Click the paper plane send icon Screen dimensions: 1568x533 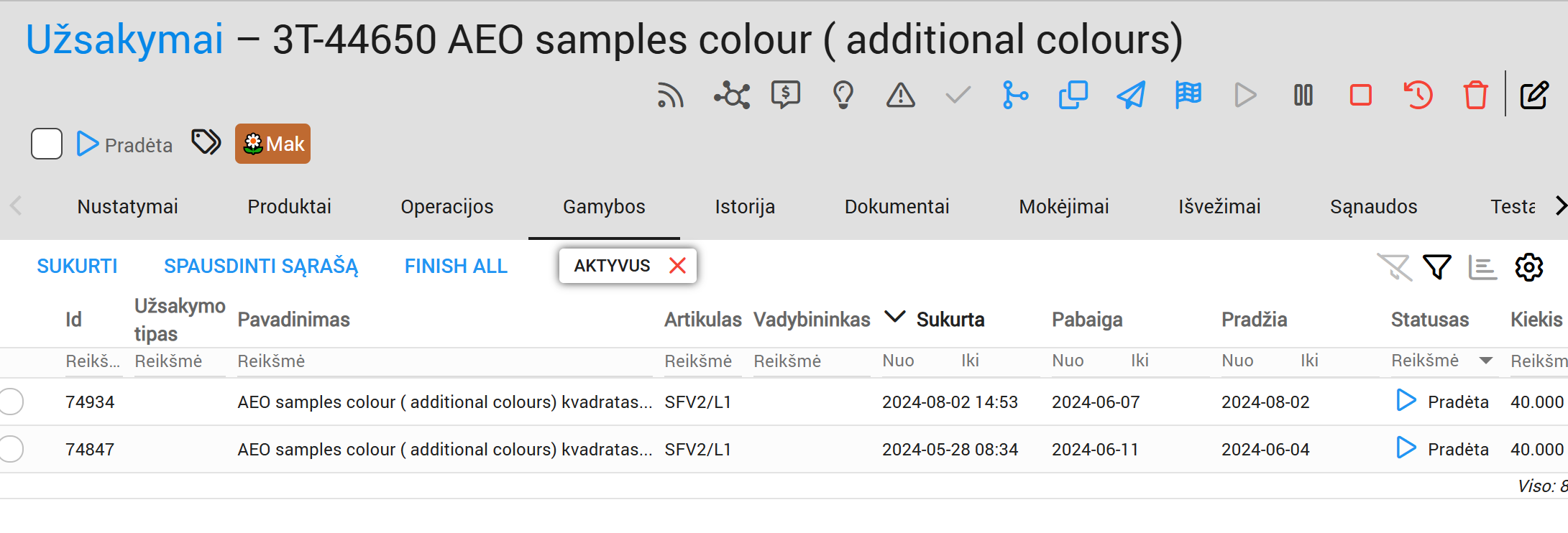click(1130, 95)
